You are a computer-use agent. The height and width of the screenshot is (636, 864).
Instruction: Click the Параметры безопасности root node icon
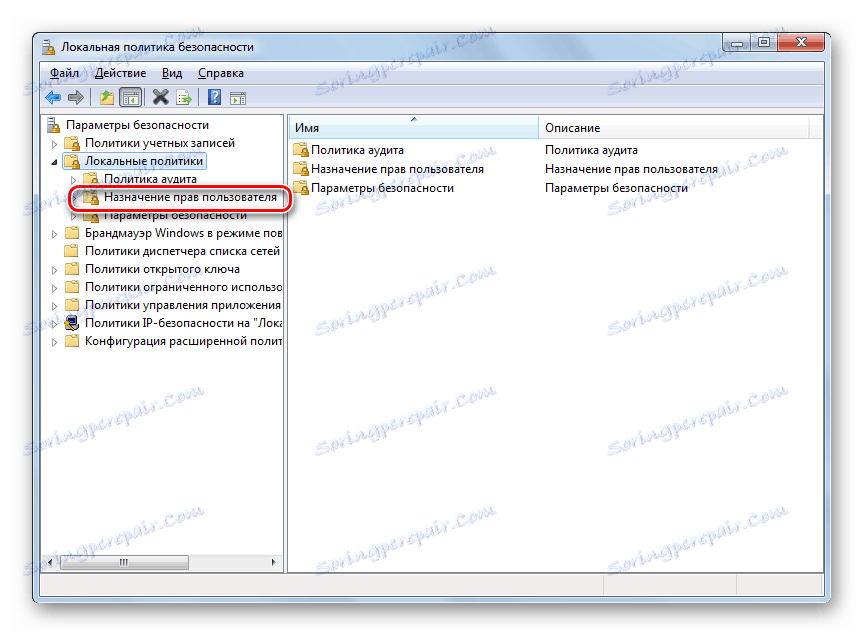tap(53, 125)
